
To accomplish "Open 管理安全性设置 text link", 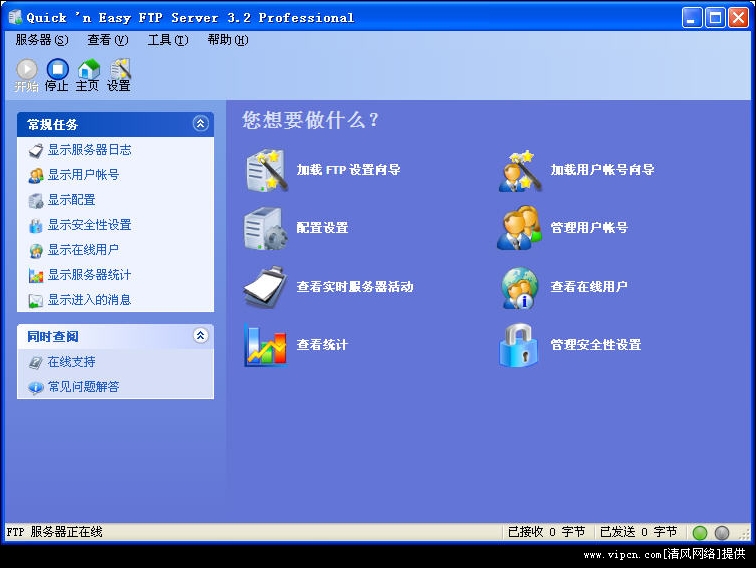I will point(596,345).
